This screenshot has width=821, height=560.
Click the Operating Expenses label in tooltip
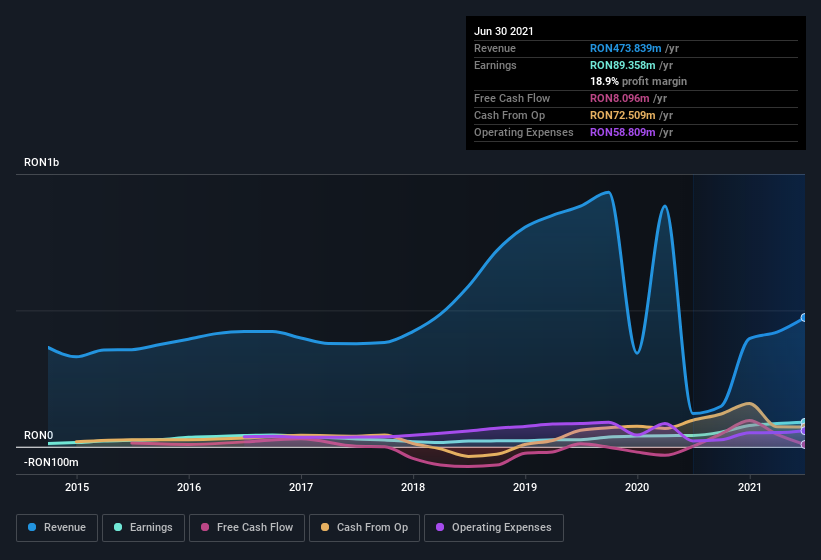[x=524, y=132]
